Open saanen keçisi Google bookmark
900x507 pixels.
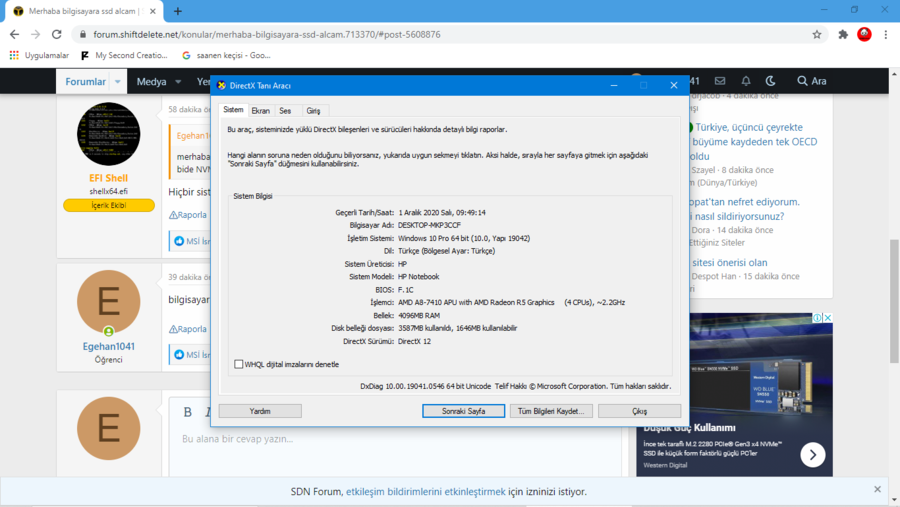click(x=226, y=55)
